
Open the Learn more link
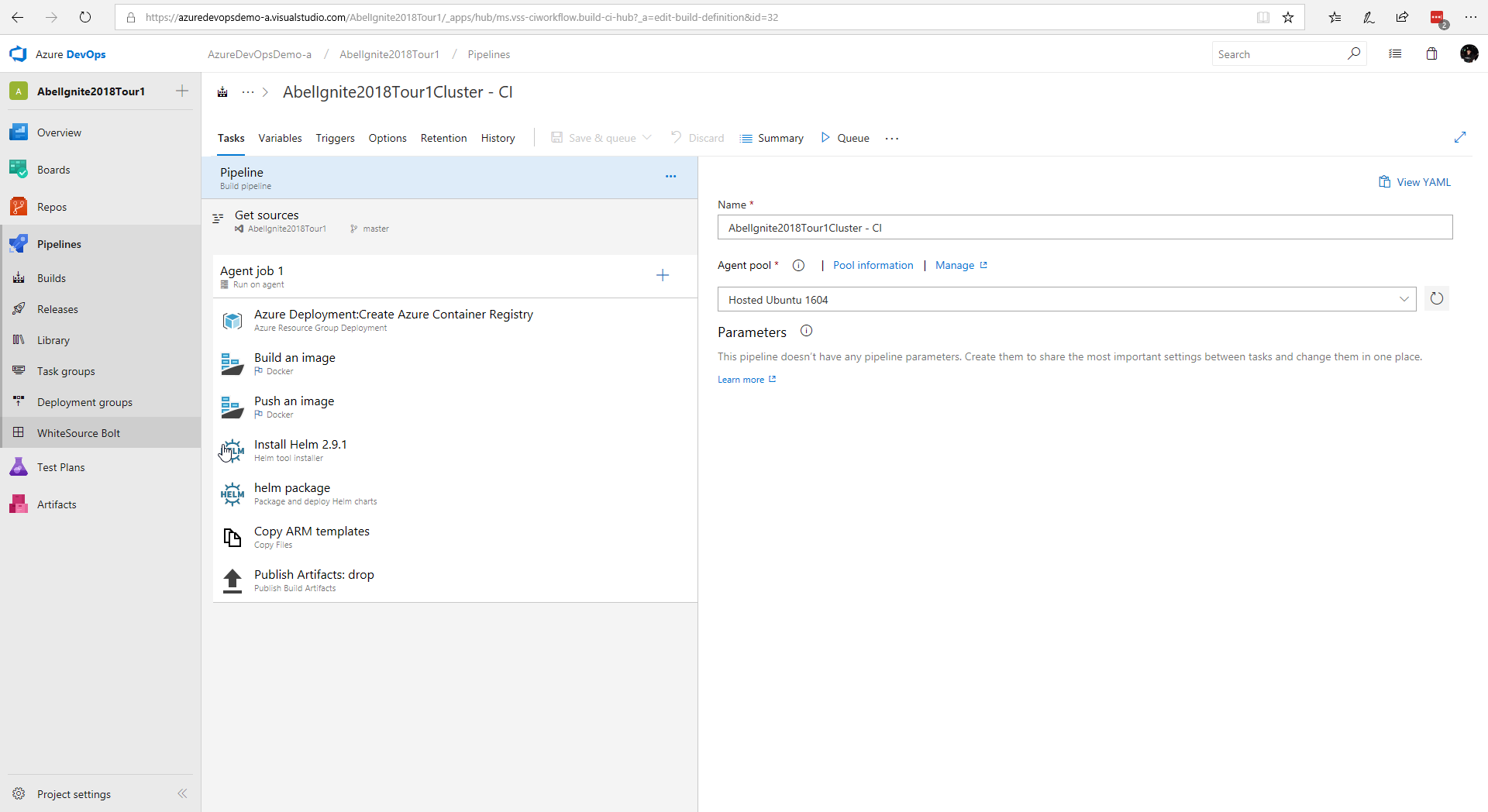[746, 380]
